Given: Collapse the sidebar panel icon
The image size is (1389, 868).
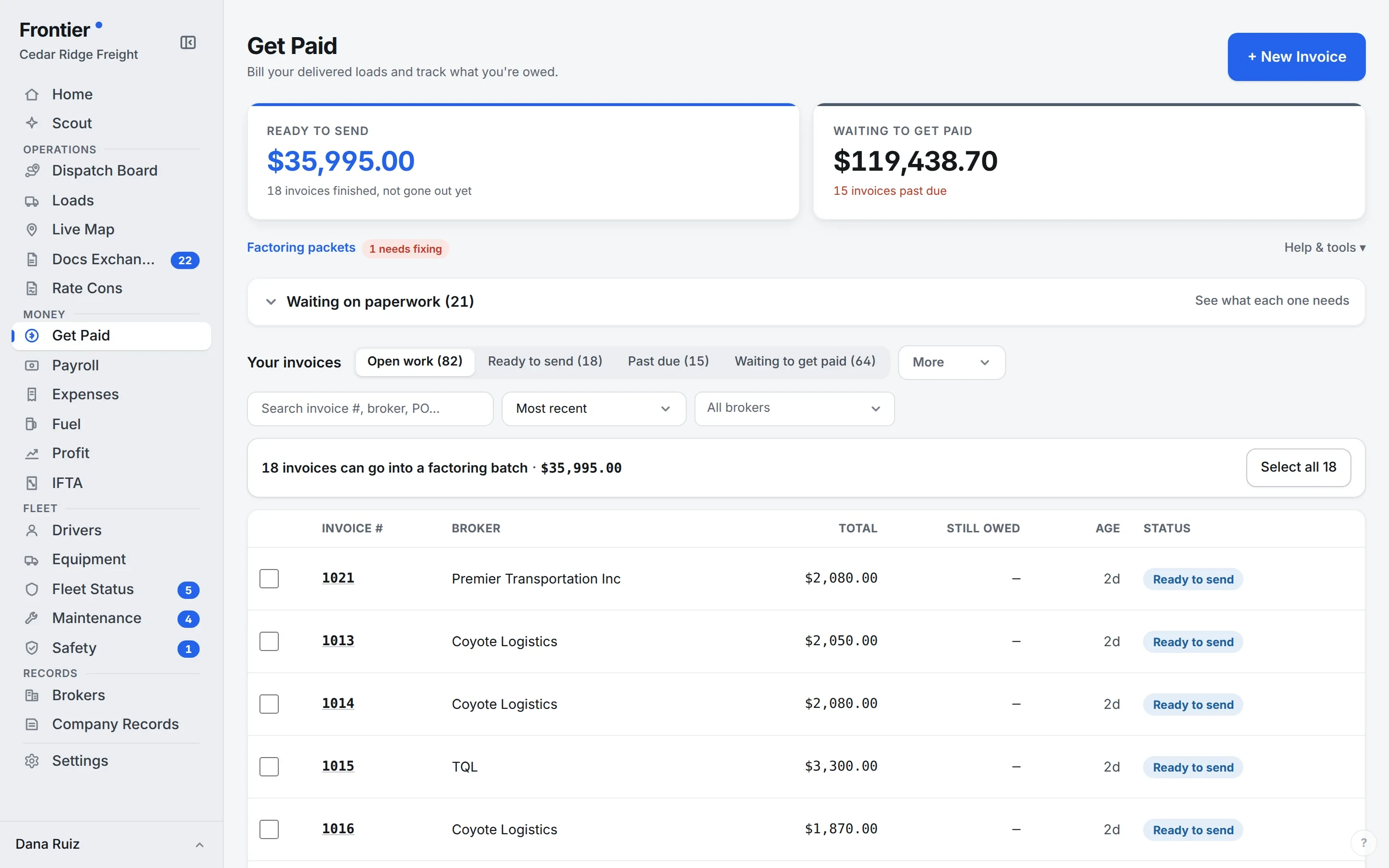Looking at the screenshot, I should tap(188, 42).
